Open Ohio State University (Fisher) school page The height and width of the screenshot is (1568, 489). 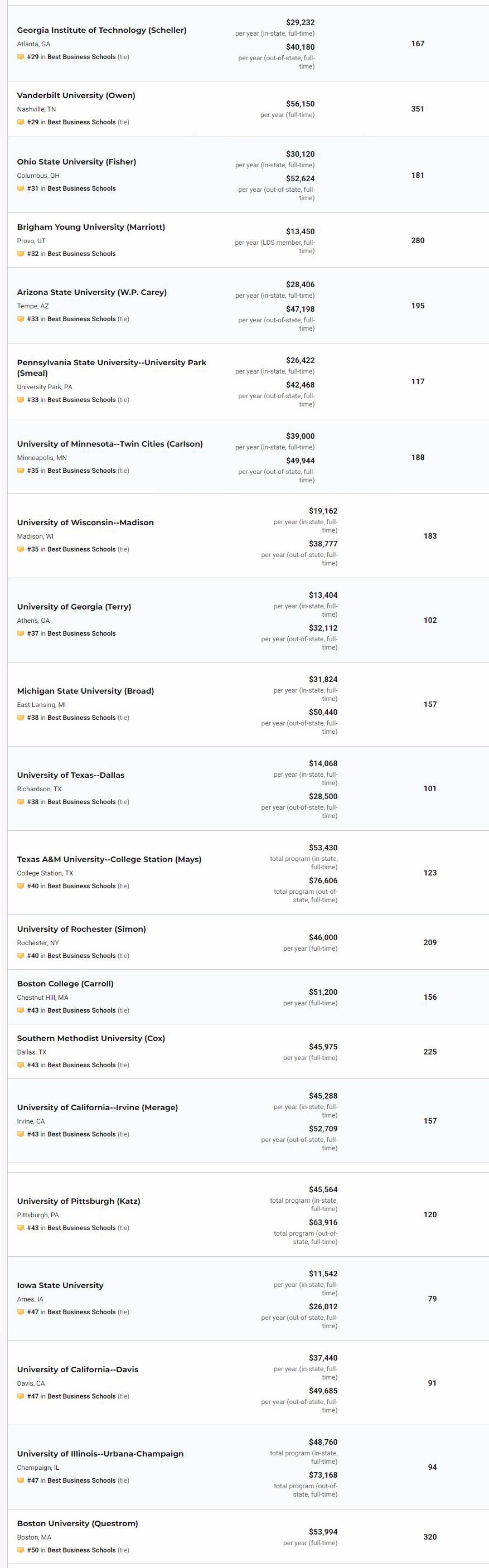77,162
